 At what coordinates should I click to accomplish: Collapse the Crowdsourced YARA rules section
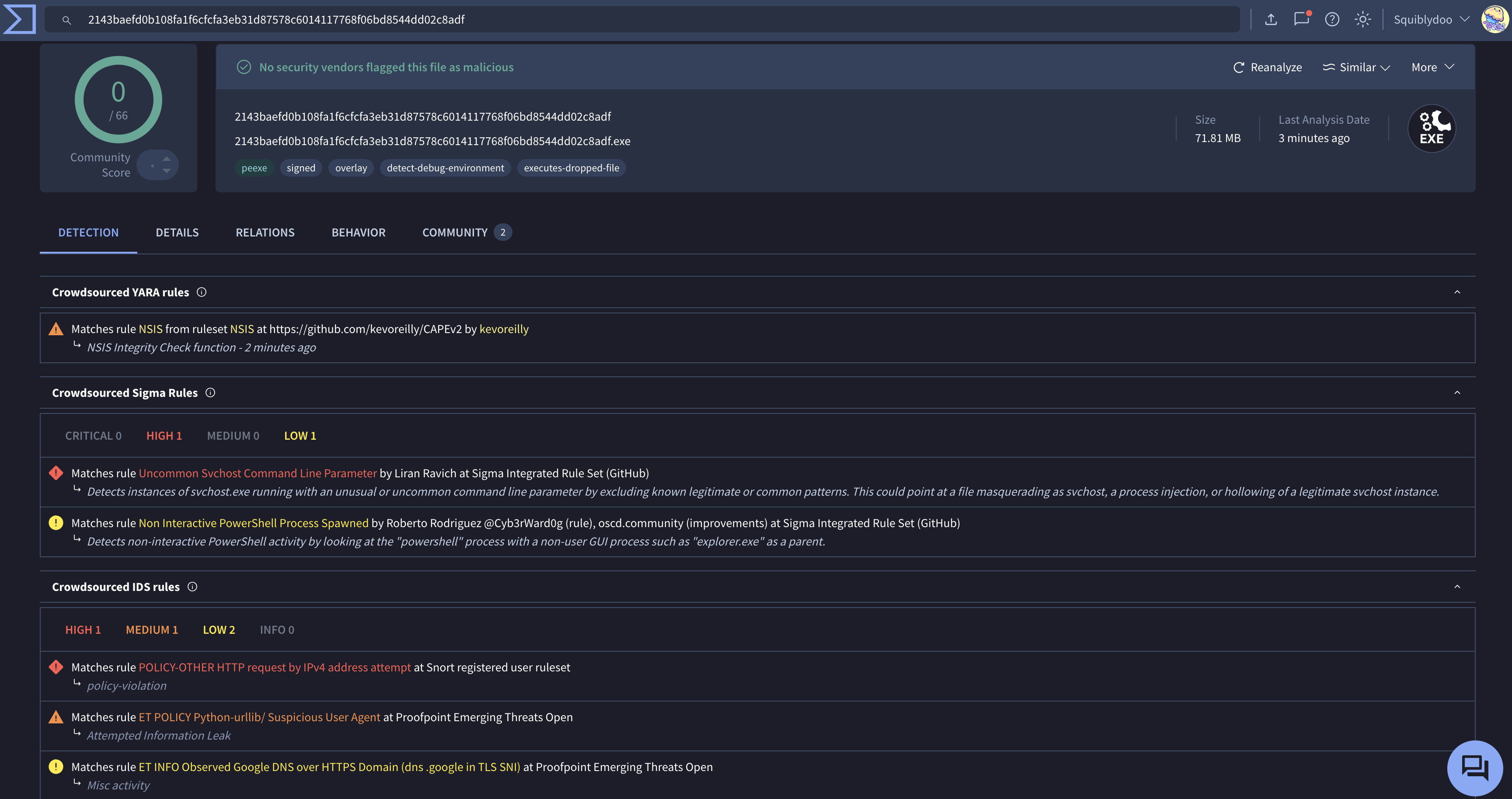click(x=1457, y=292)
